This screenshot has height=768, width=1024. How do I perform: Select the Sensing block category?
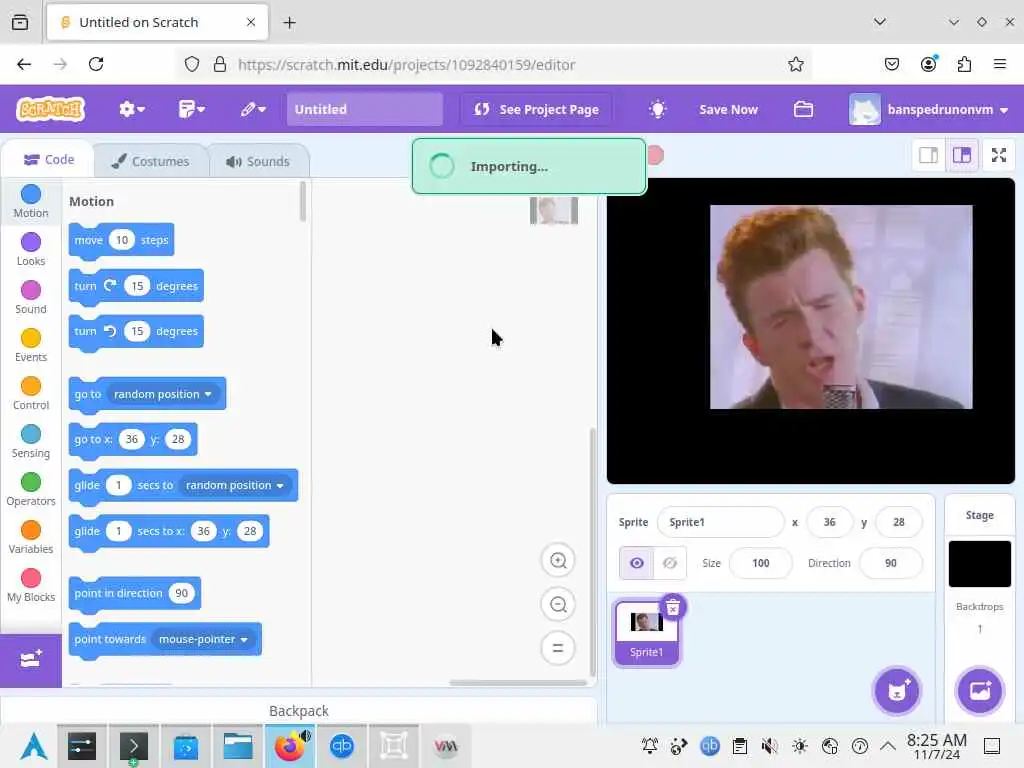[31, 441]
